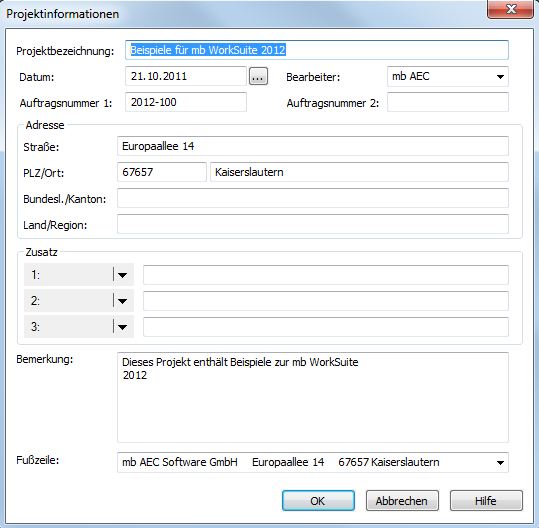Click into the Bemerkung text area
Image resolution: width=539 pixels, height=528 pixels.
coord(313,397)
